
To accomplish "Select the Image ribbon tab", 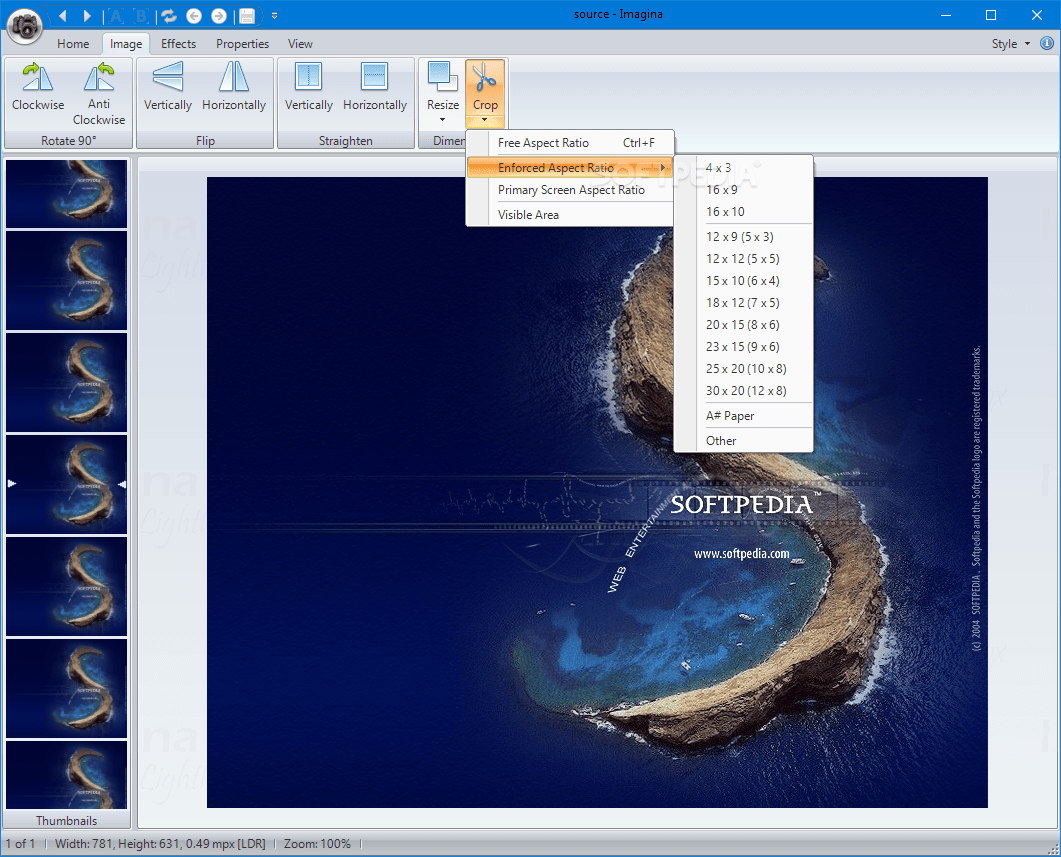I will point(126,44).
